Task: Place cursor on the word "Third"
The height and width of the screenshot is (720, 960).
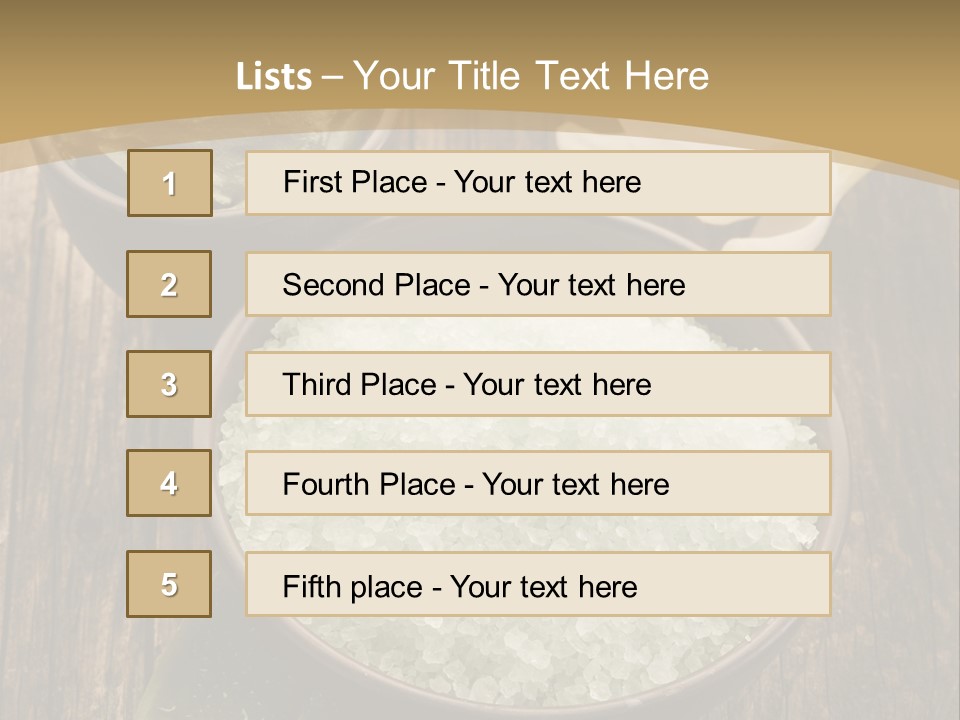Action: pos(317,385)
